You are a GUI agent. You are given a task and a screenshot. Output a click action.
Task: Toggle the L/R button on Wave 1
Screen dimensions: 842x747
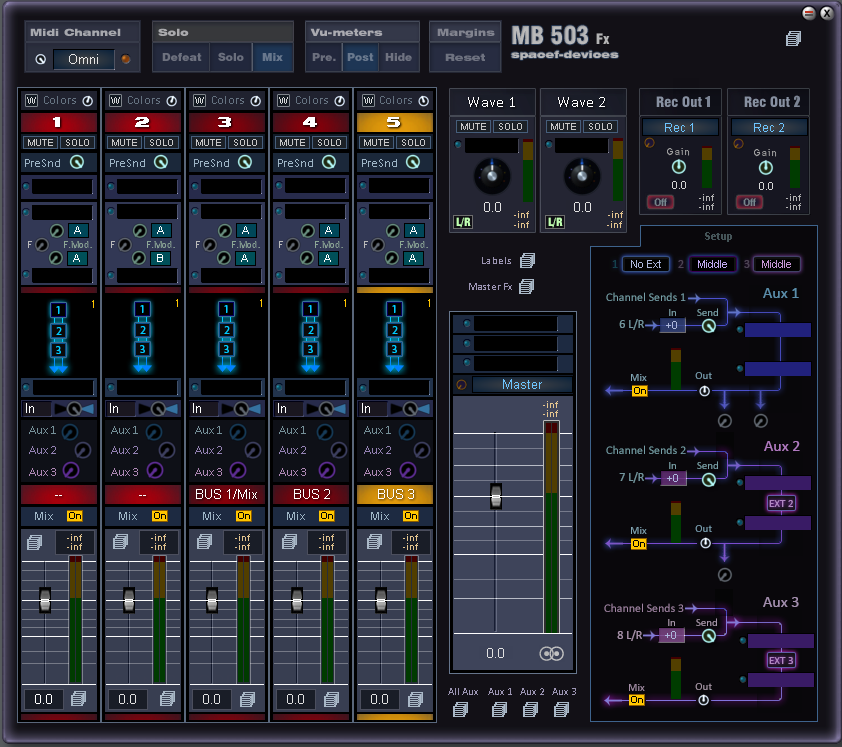pos(463,222)
